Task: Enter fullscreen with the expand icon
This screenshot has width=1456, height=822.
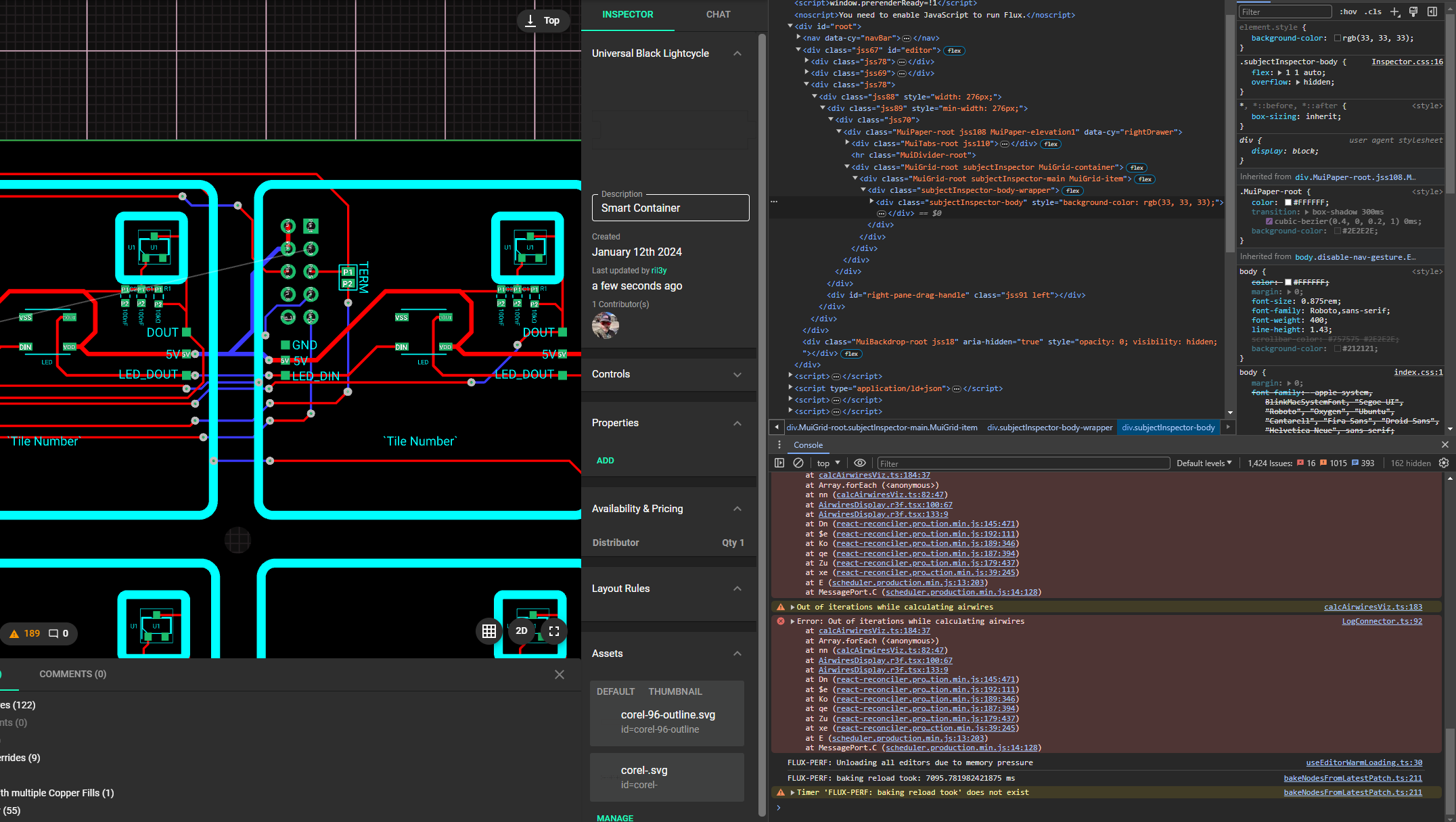Action: point(554,631)
